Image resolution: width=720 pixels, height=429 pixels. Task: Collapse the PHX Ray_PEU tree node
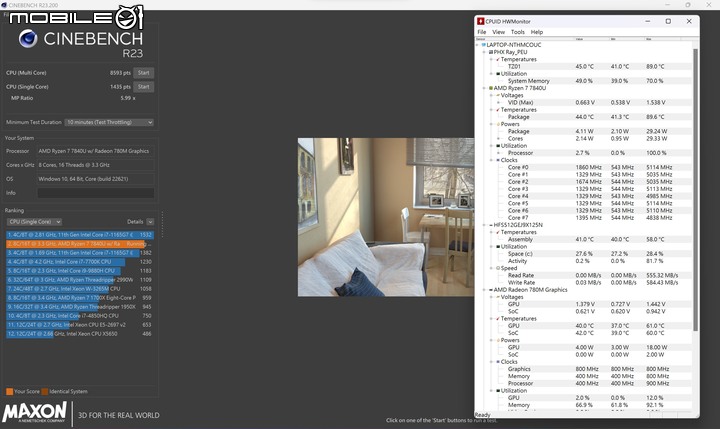[x=484, y=52]
